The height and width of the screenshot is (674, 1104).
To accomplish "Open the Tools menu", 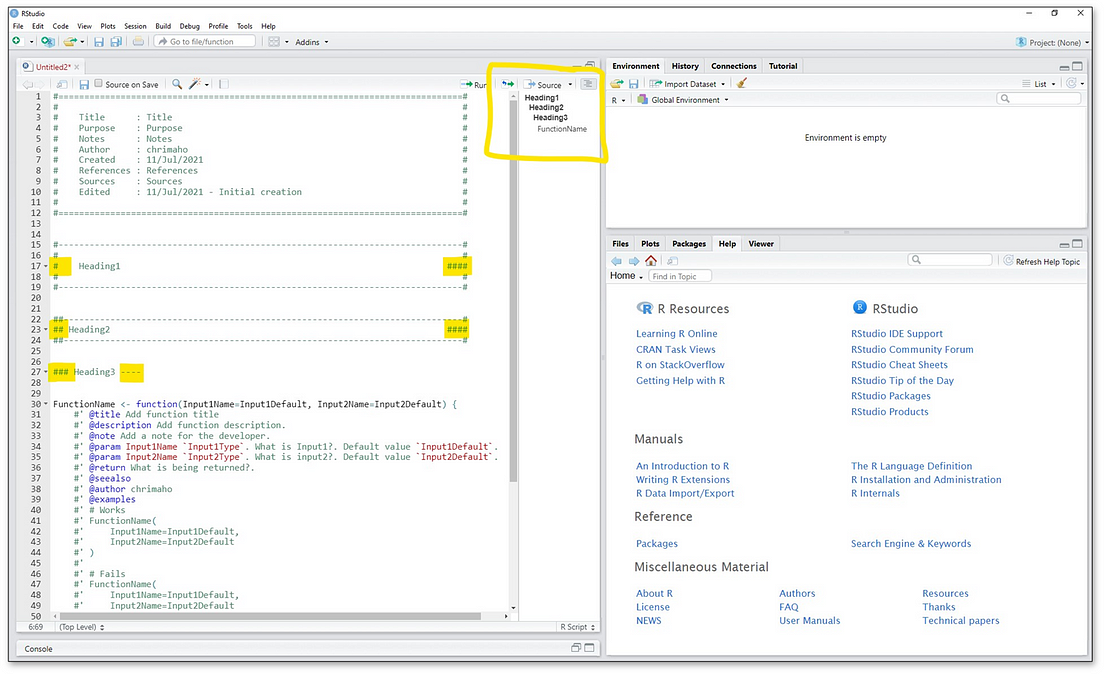I will coord(244,26).
